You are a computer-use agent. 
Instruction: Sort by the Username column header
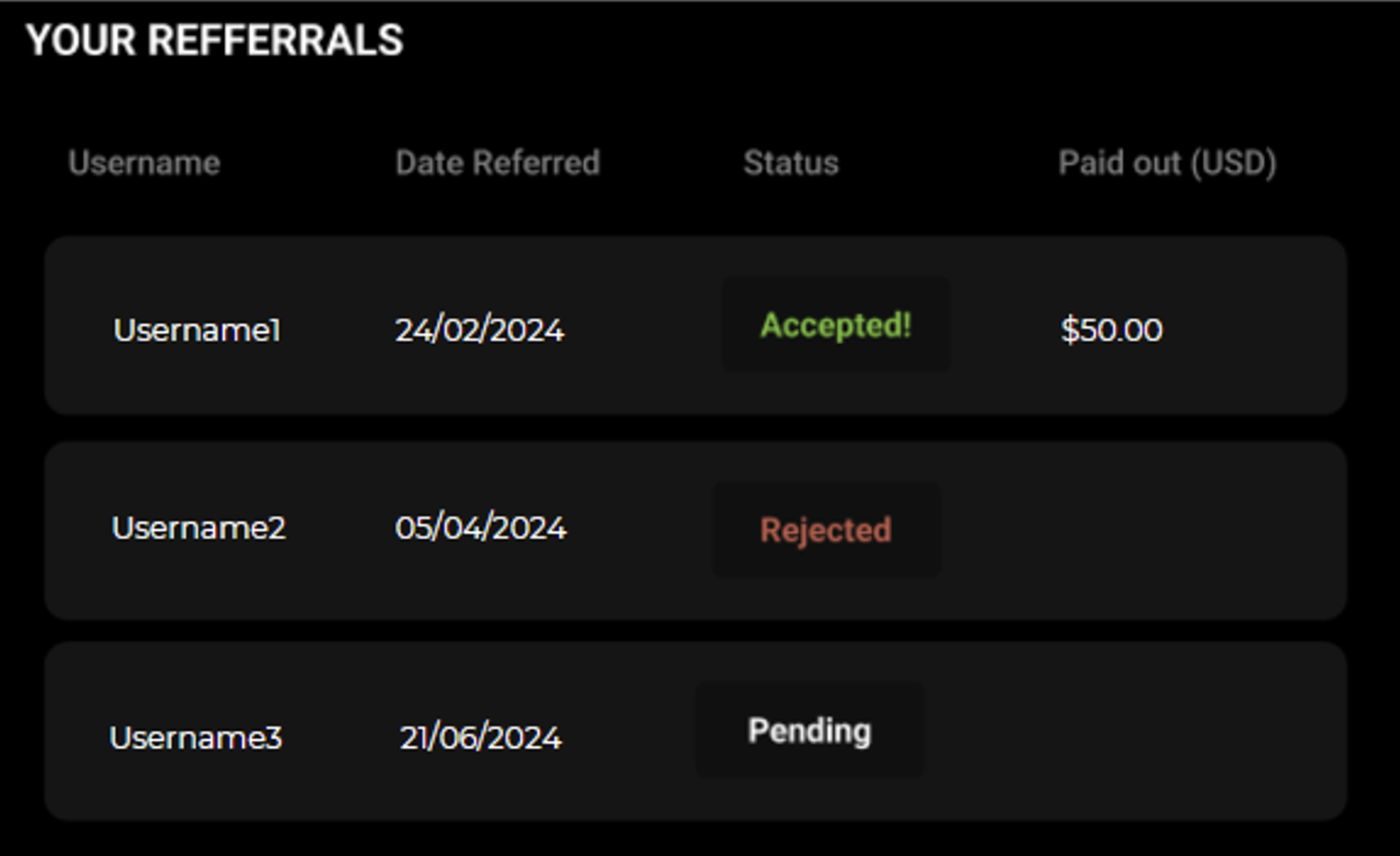[146, 163]
